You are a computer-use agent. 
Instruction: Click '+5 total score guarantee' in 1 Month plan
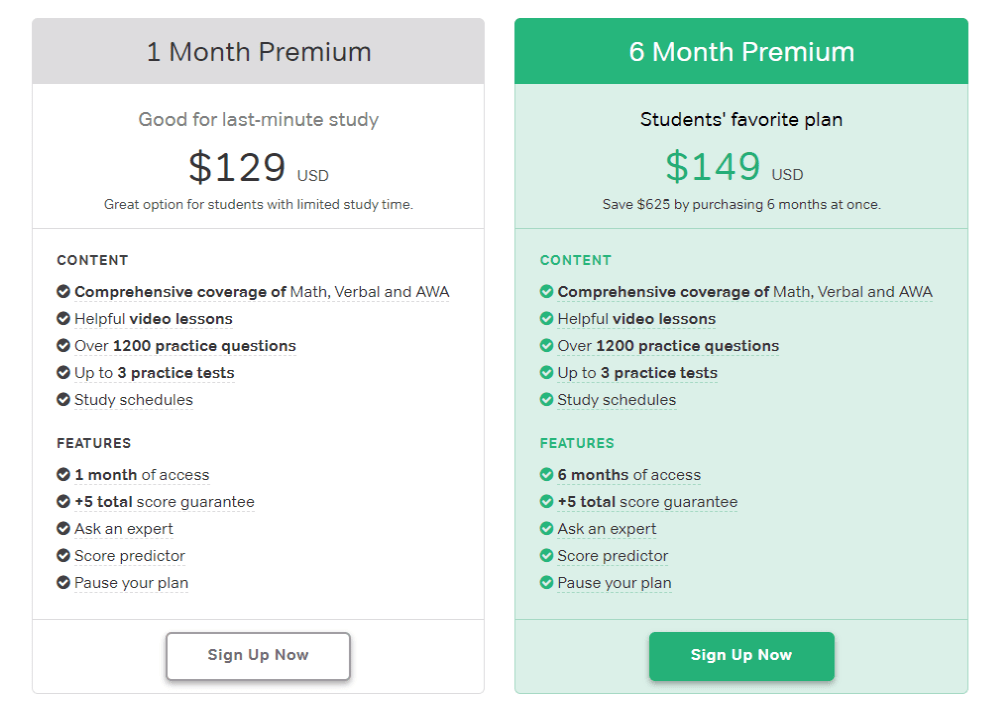(x=164, y=502)
